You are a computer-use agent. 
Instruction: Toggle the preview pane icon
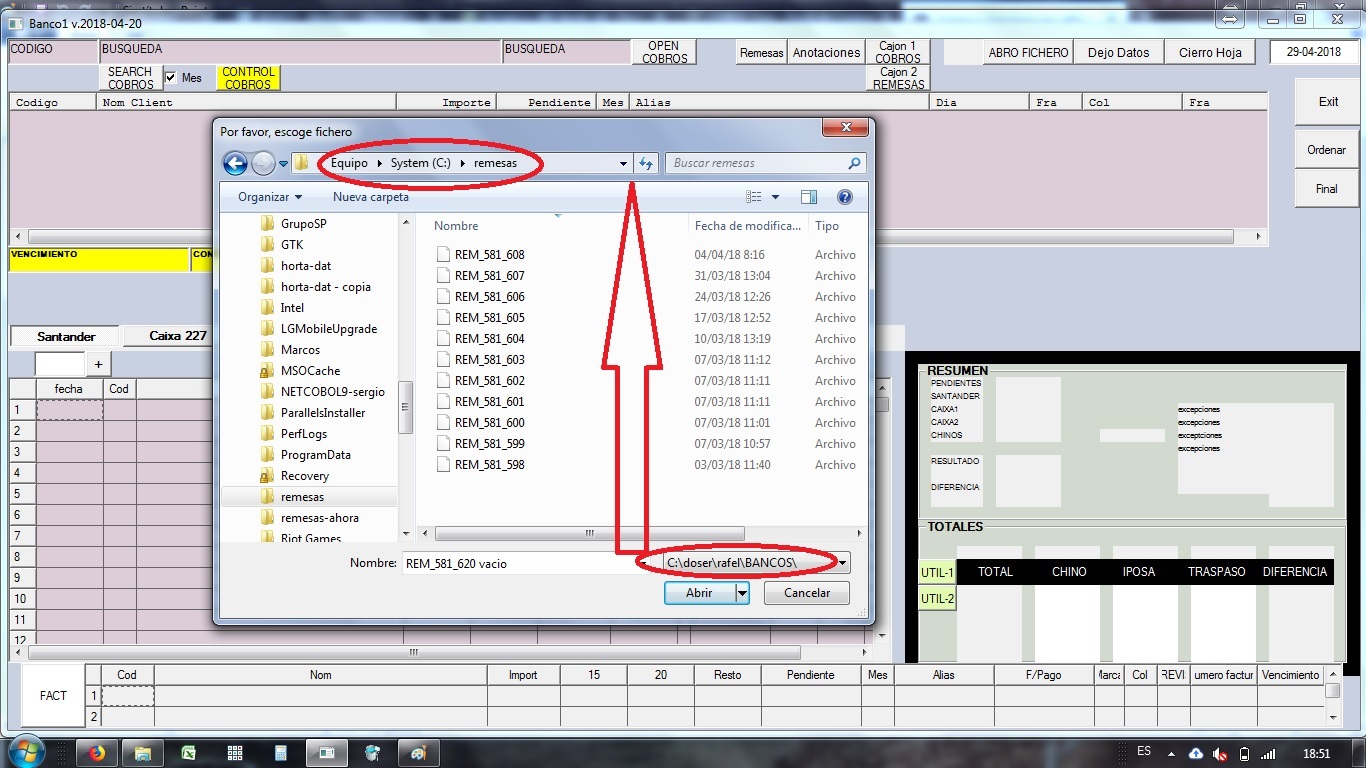click(x=809, y=197)
